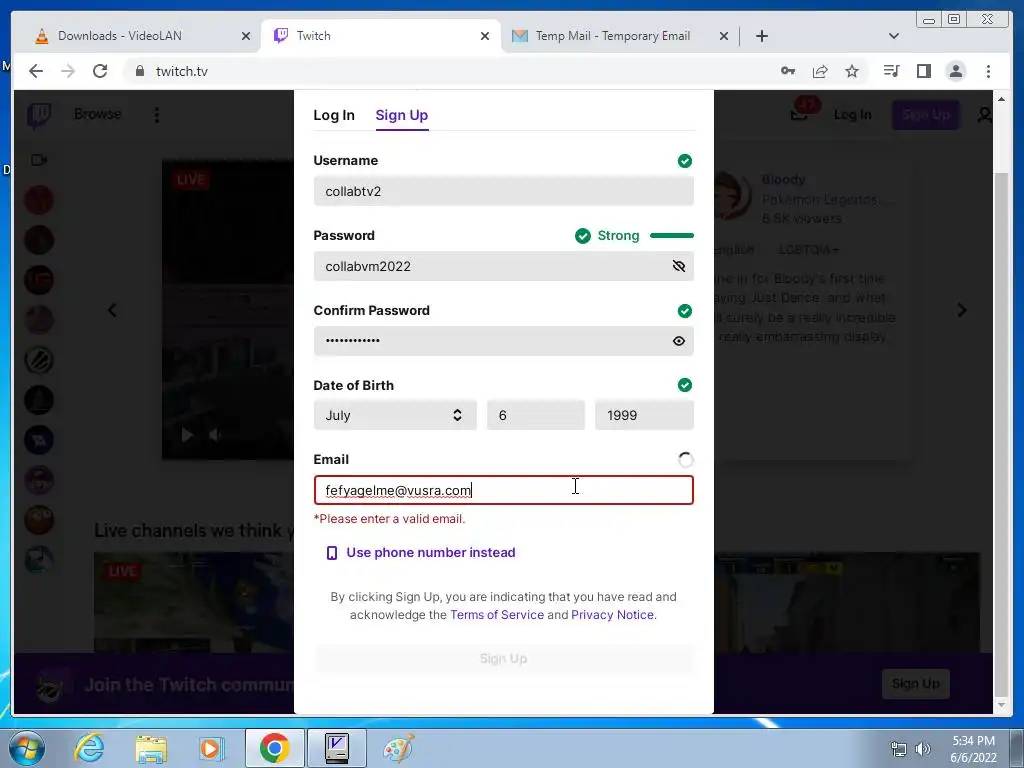
Task: Open Windows Media Player in taskbar
Action: [211, 748]
